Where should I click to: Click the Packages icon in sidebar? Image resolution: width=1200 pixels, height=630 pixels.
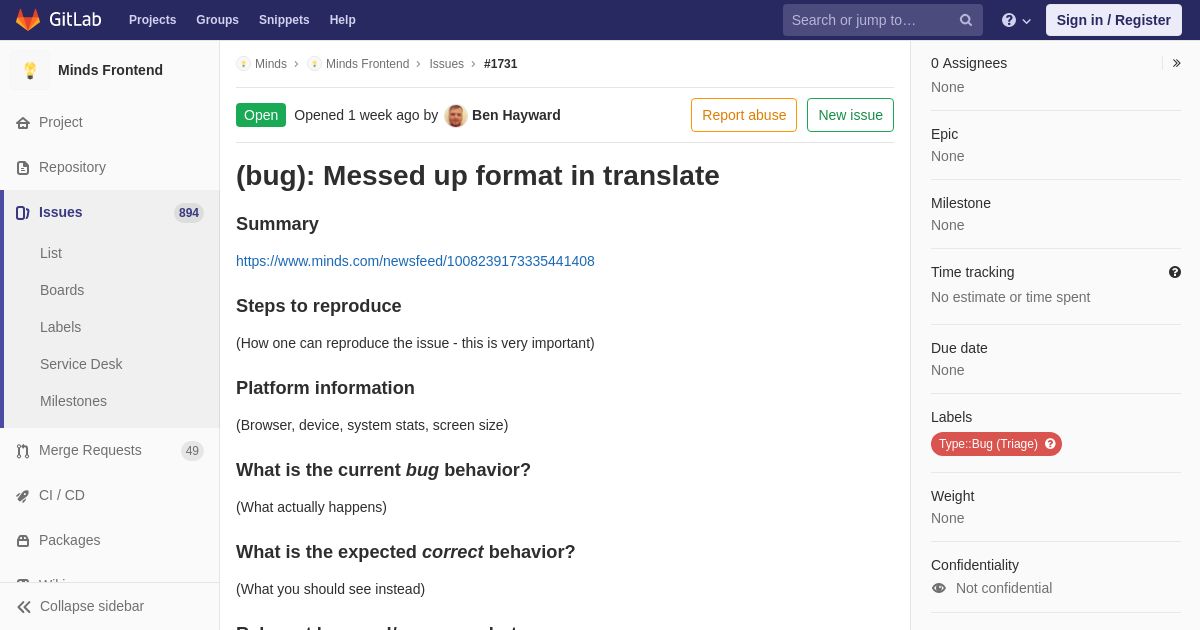pyautogui.click(x=23, y=541)
